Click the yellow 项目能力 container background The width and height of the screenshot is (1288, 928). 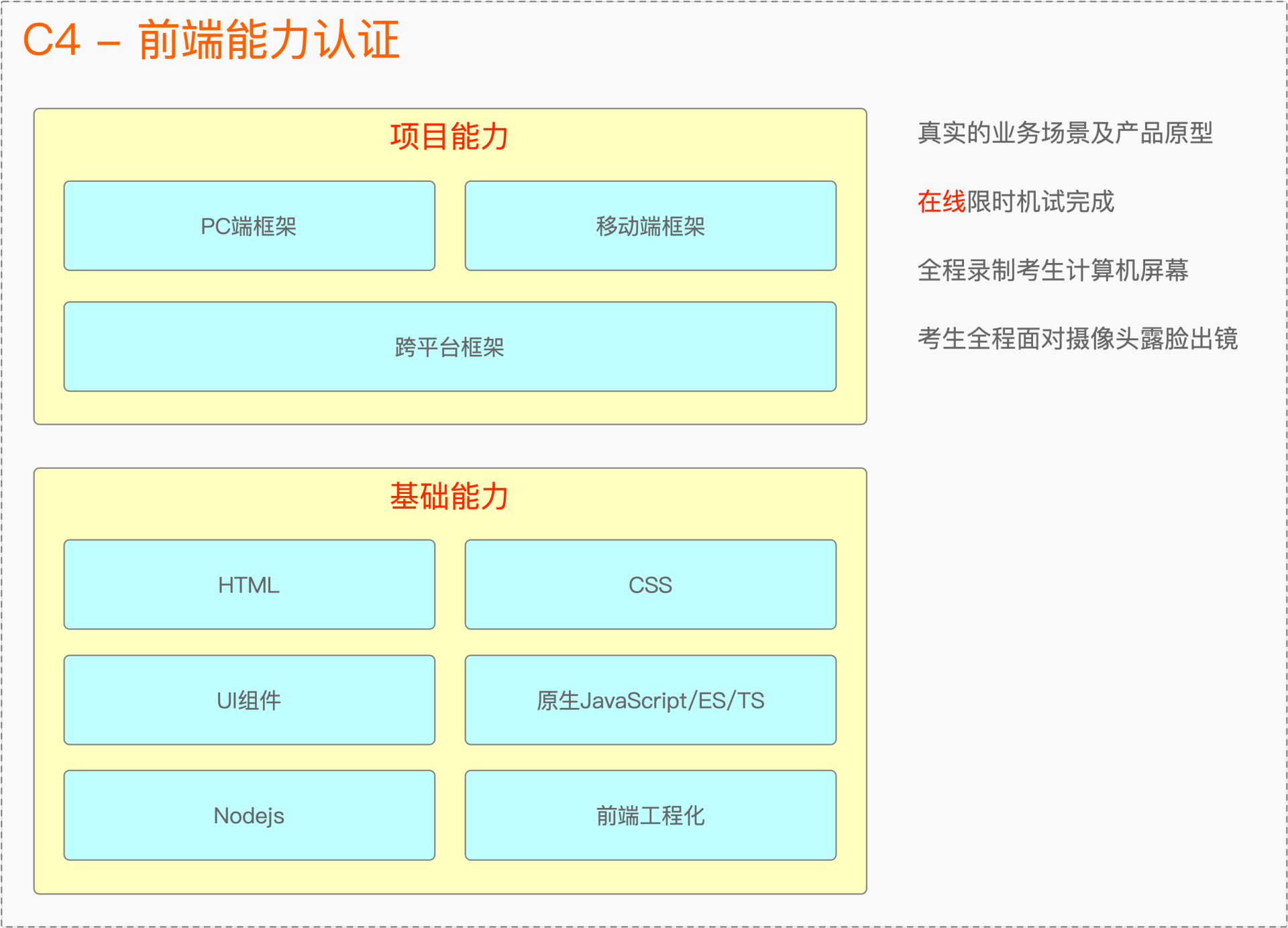pyautogui.click(x=449, y=409)
